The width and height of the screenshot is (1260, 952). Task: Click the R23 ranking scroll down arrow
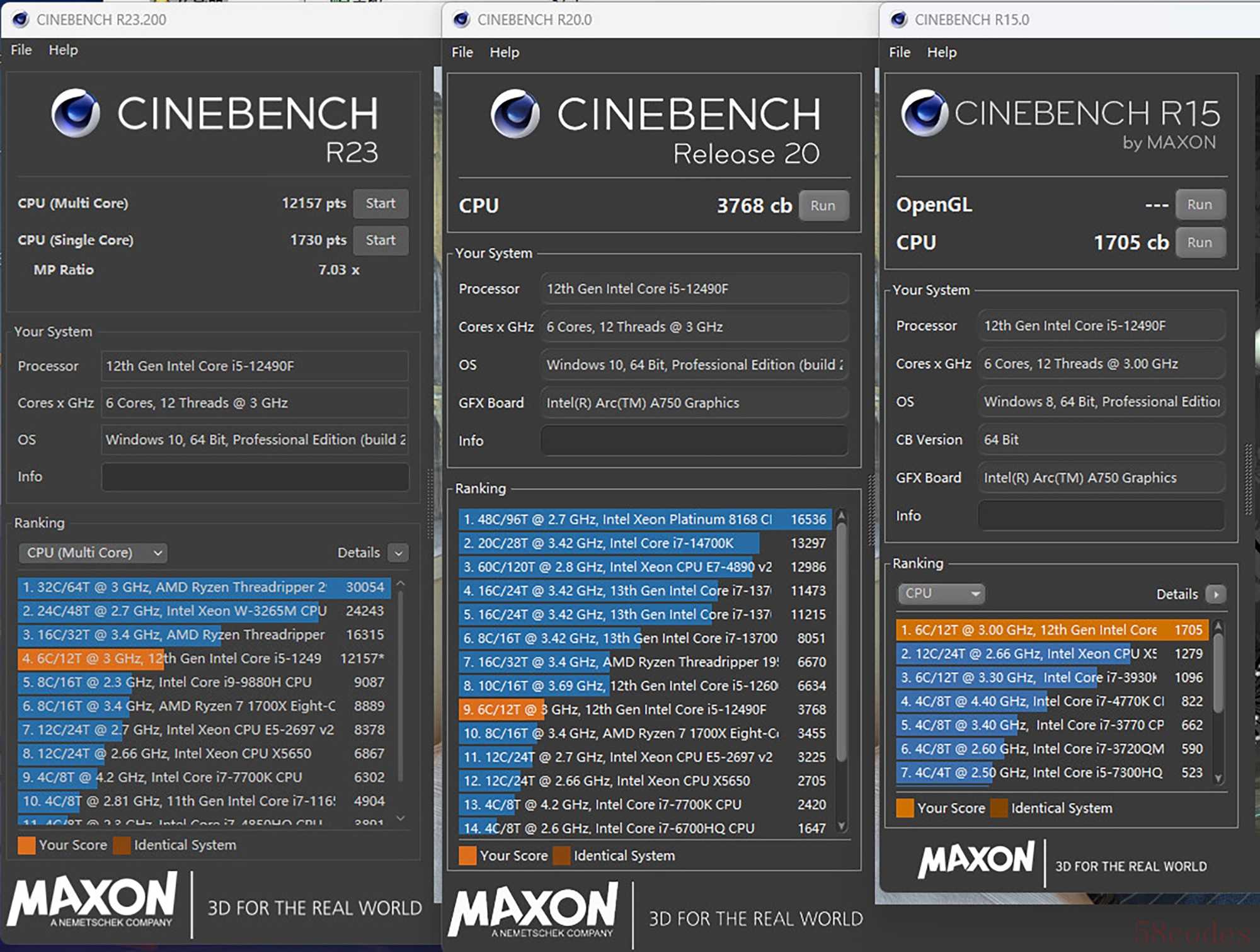pyautogui.click(x=400, y=818)
